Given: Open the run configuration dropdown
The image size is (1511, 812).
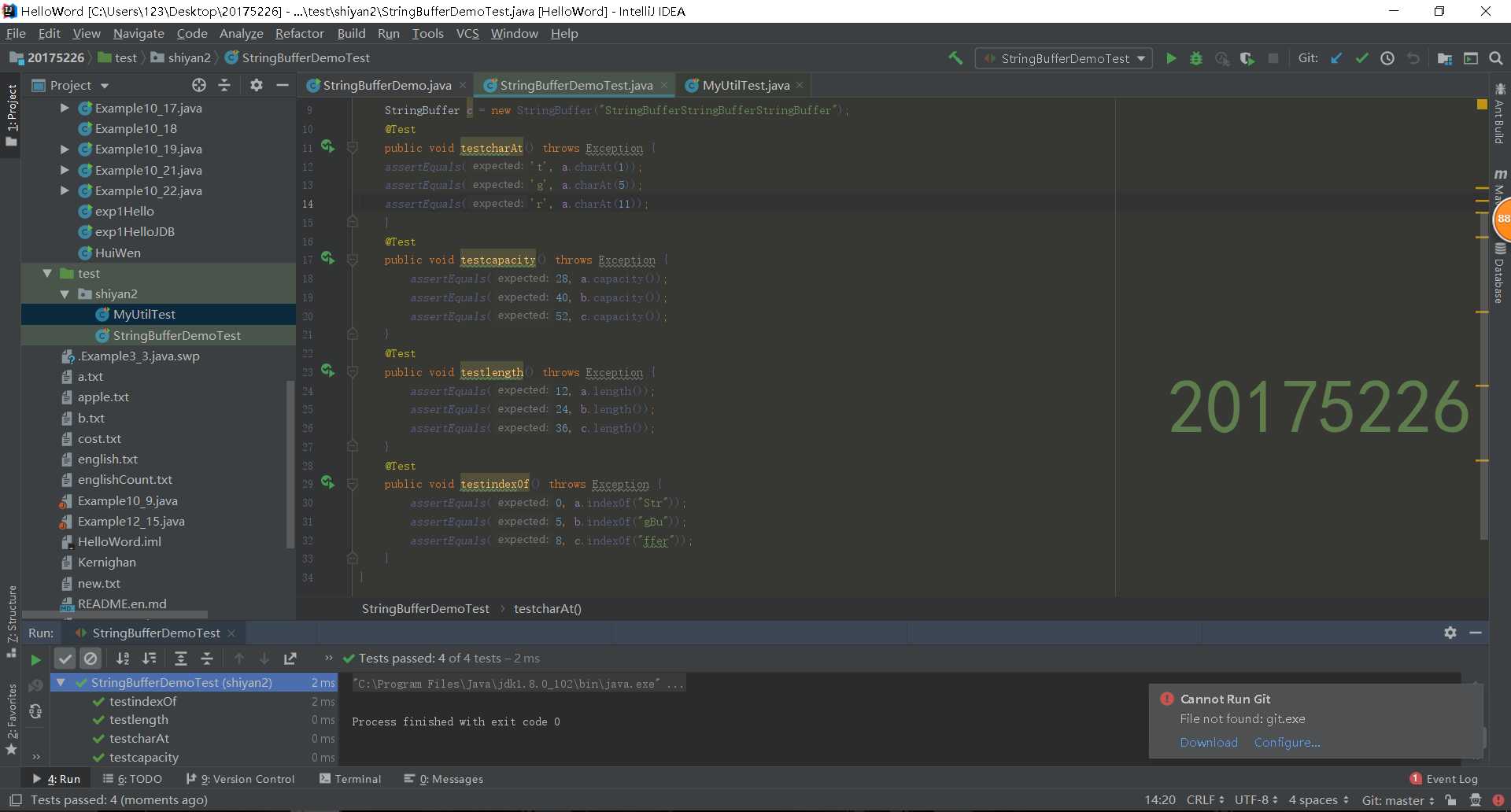Looking at the screenshot, I should coord(1064,58).
